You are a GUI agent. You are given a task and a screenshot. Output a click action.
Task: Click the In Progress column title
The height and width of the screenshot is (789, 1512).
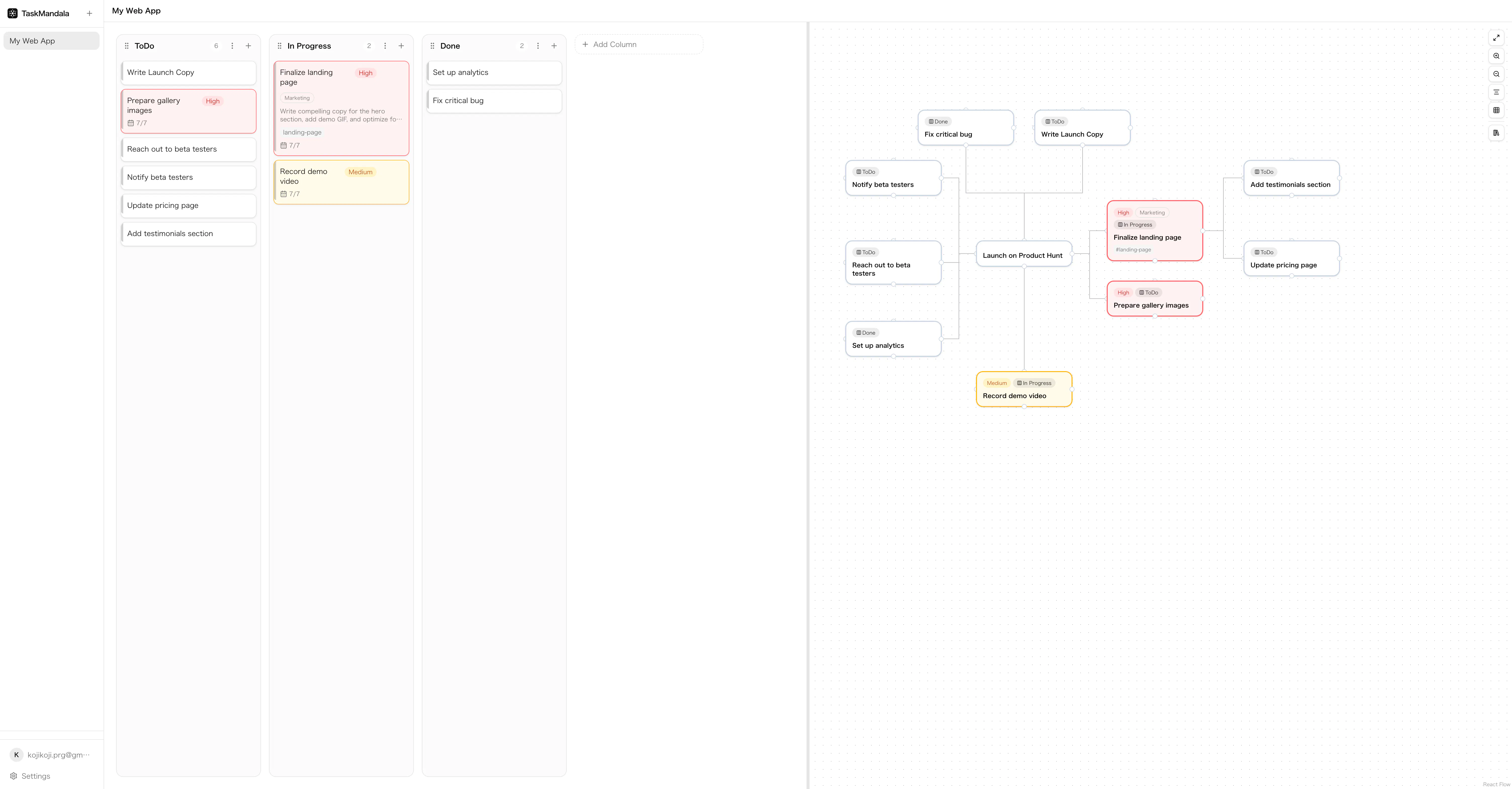point(309,46)
